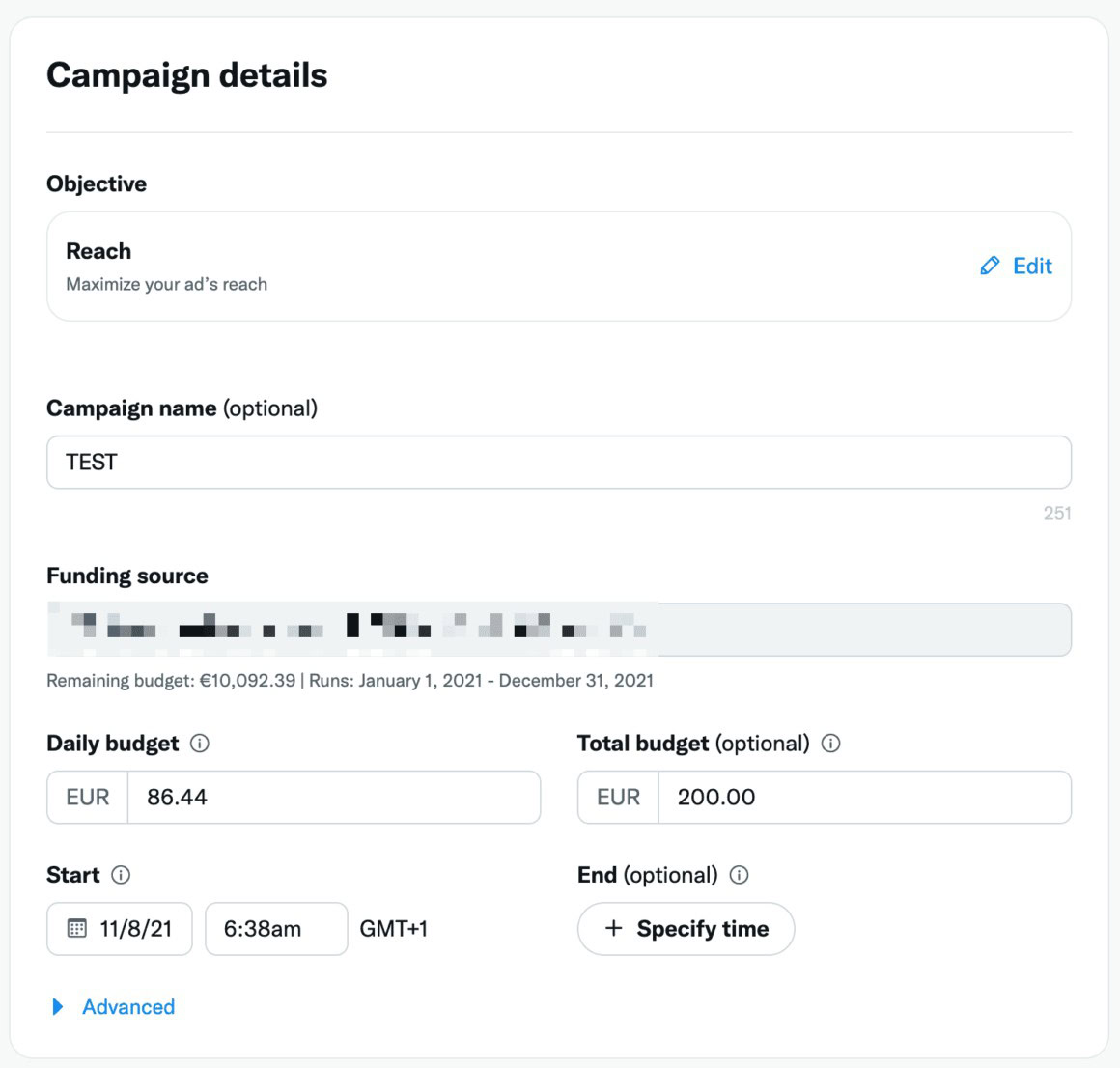
Task: Focus the Campaign name field containing TEST
Action: [558, 463]
